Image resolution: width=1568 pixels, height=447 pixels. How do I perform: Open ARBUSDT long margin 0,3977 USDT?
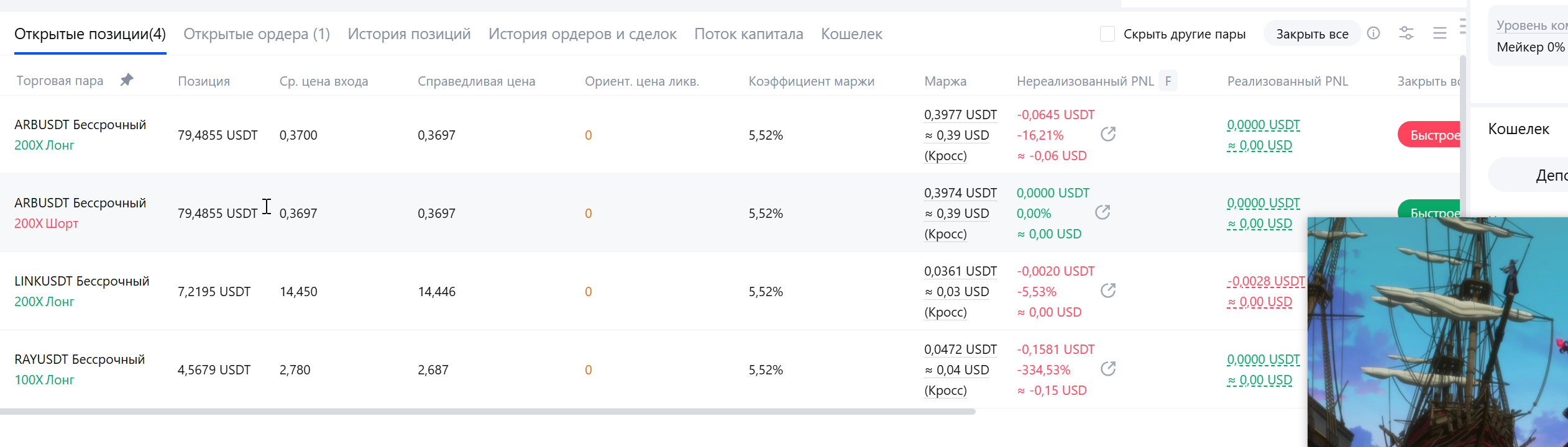pyautogui.click(x=961, y=115)
